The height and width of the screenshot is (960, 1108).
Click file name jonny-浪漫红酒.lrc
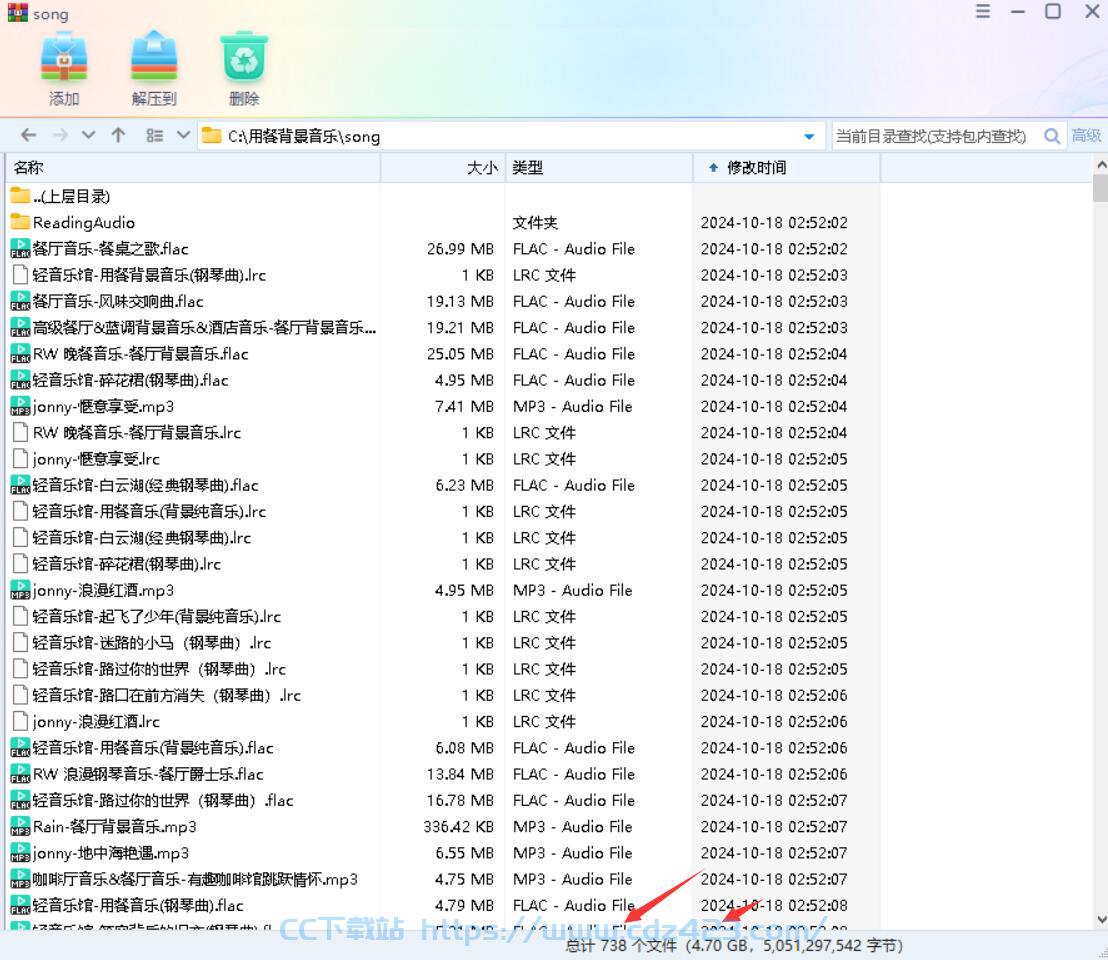[x=96, y=722]
